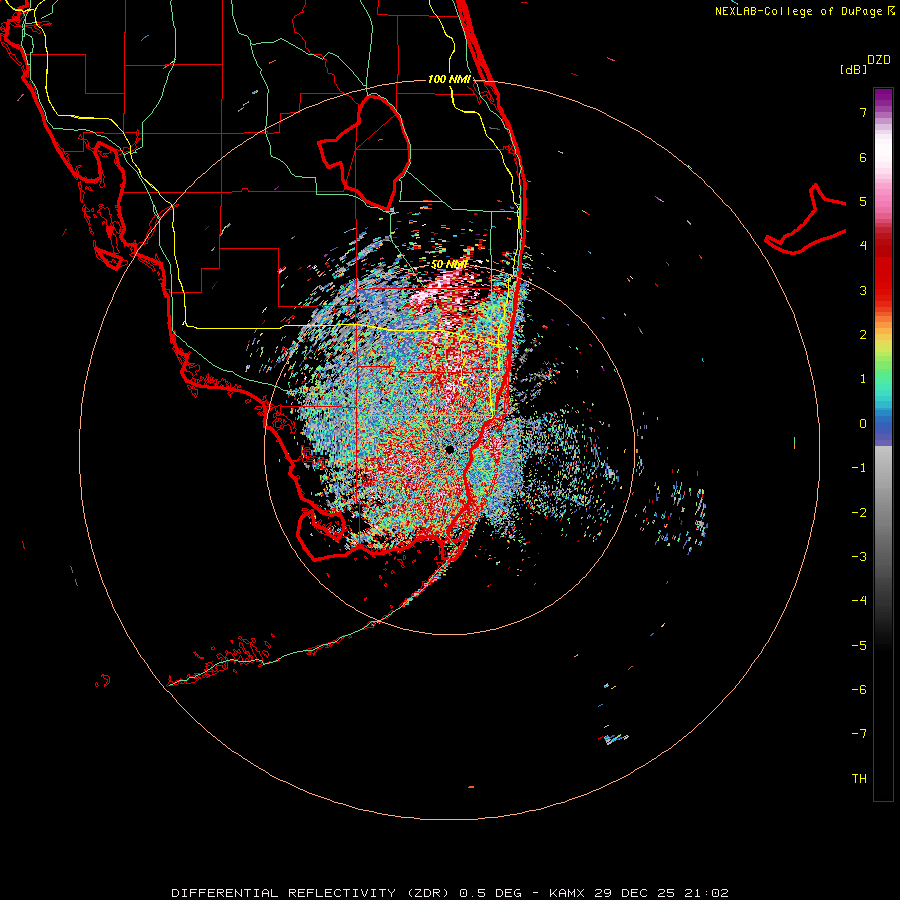Click the 'TH' label on colorbar
This screenshot has height=900, width=900.
(859, 779)
